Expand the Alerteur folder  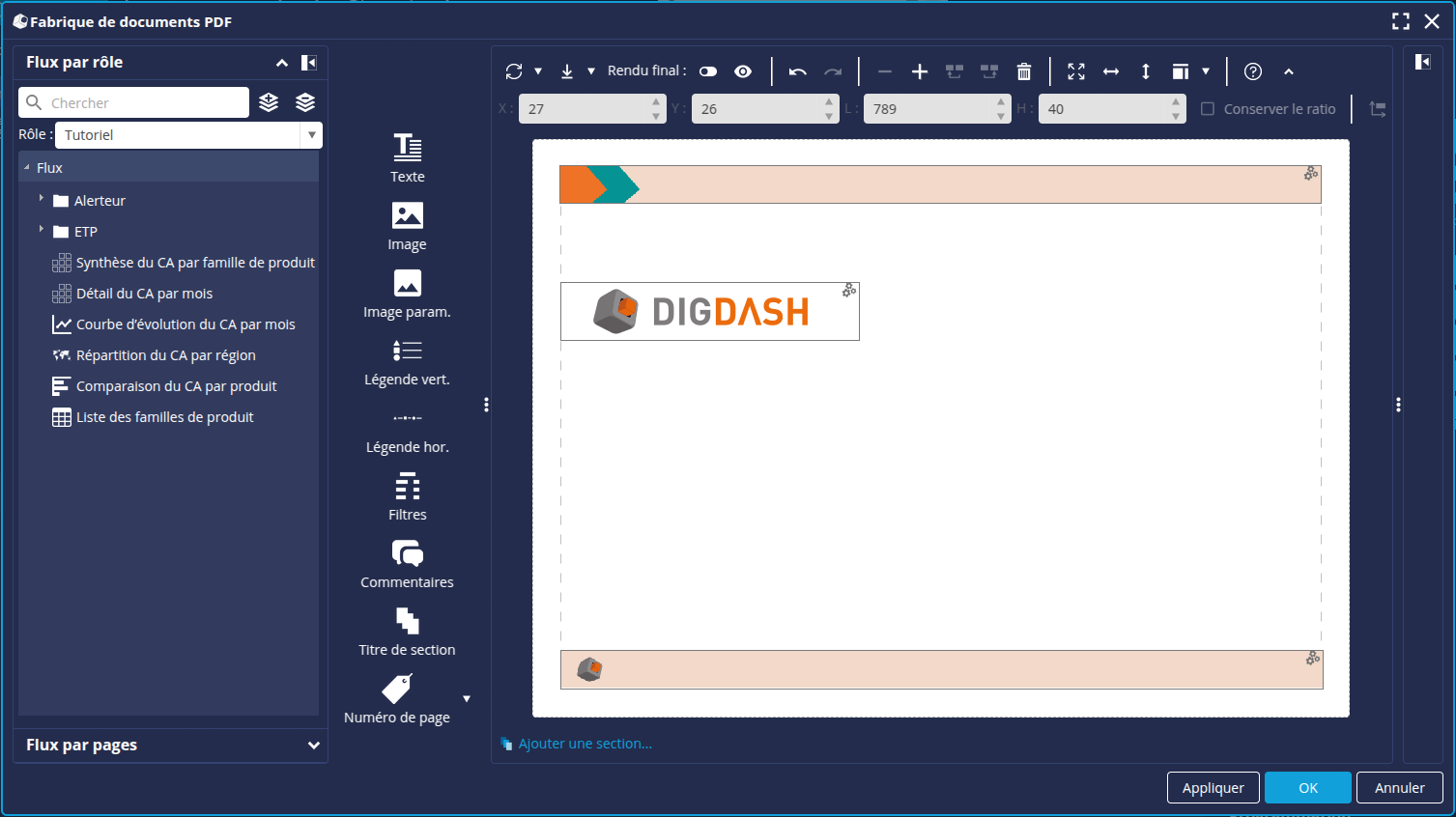click(x=42, y=199)
